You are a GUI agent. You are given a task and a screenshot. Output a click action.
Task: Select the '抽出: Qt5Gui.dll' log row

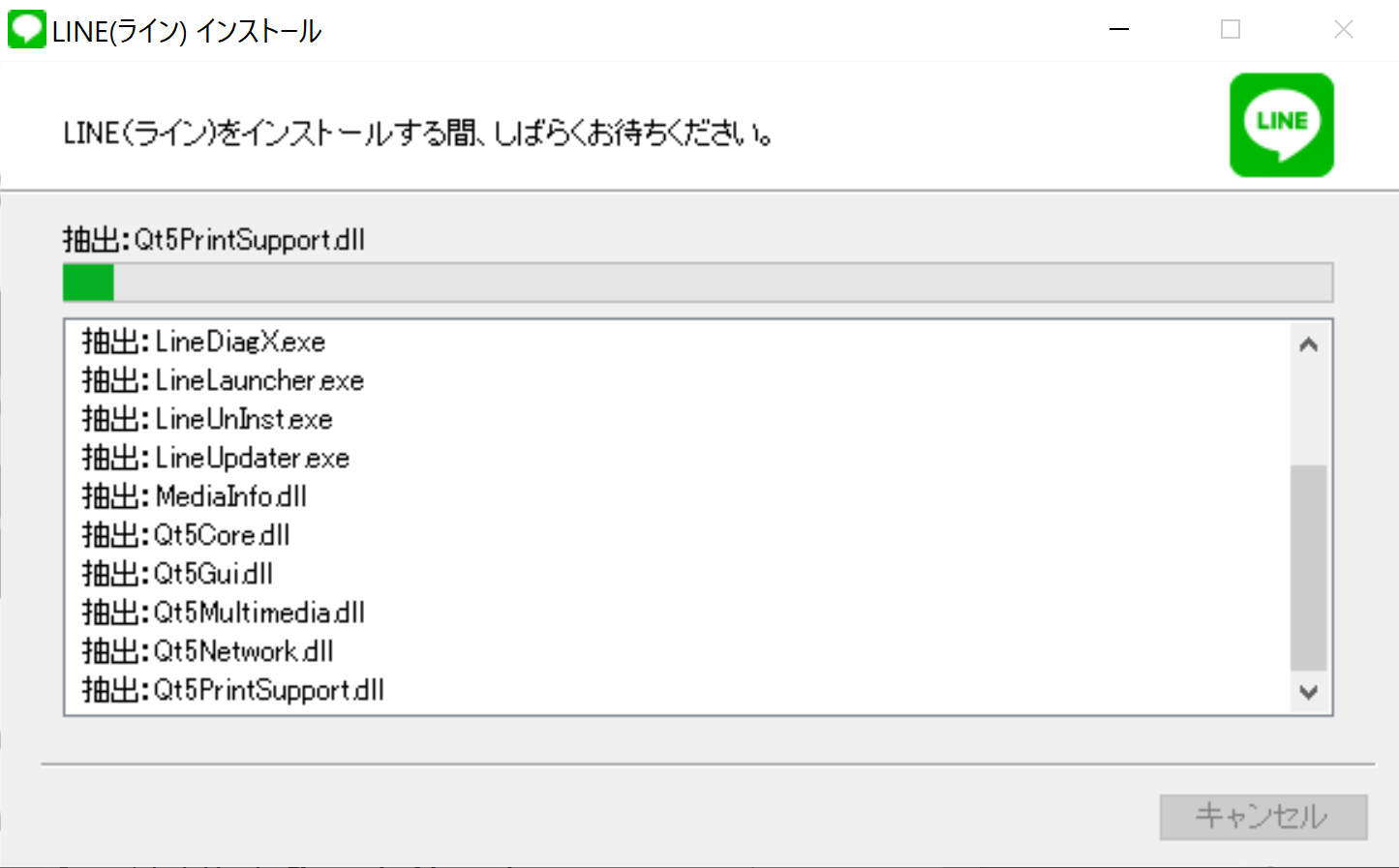(x=677, y=574)
